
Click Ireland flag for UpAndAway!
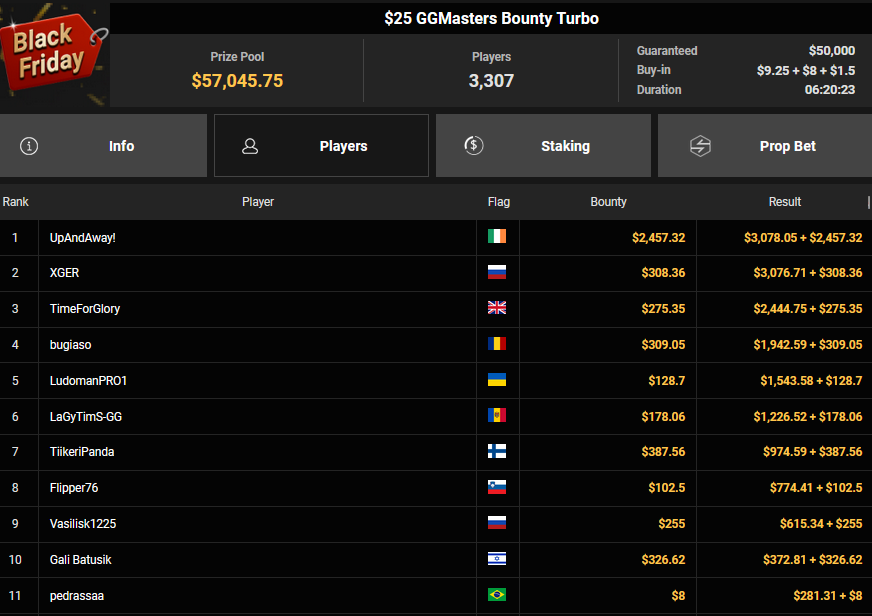pos(496,237)
